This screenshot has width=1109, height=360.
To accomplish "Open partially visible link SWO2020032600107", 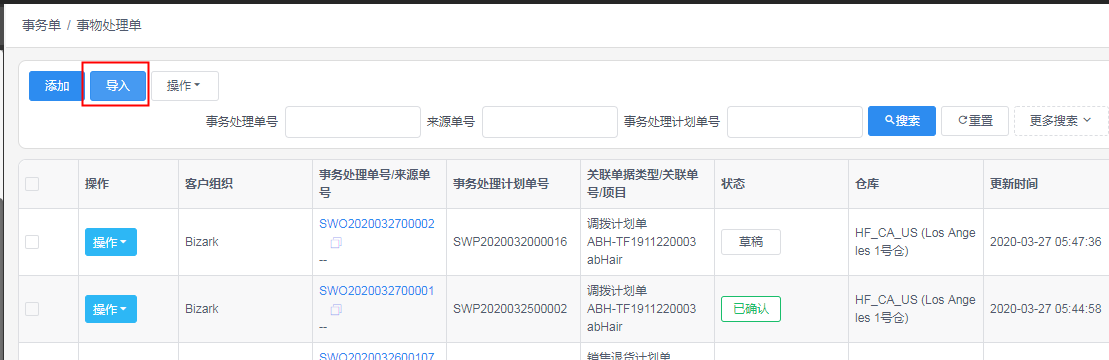I will click(x=377, y=356).
